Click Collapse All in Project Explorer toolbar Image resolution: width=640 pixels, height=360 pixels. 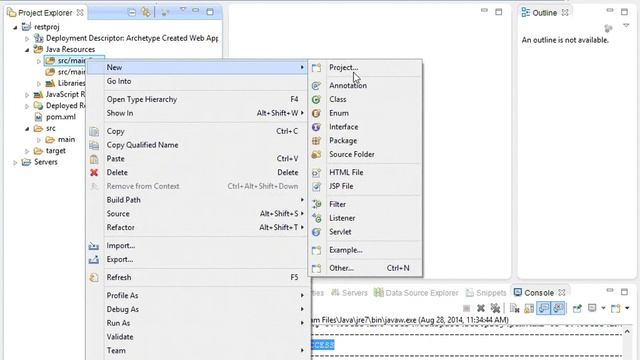[x=132, y=13]
